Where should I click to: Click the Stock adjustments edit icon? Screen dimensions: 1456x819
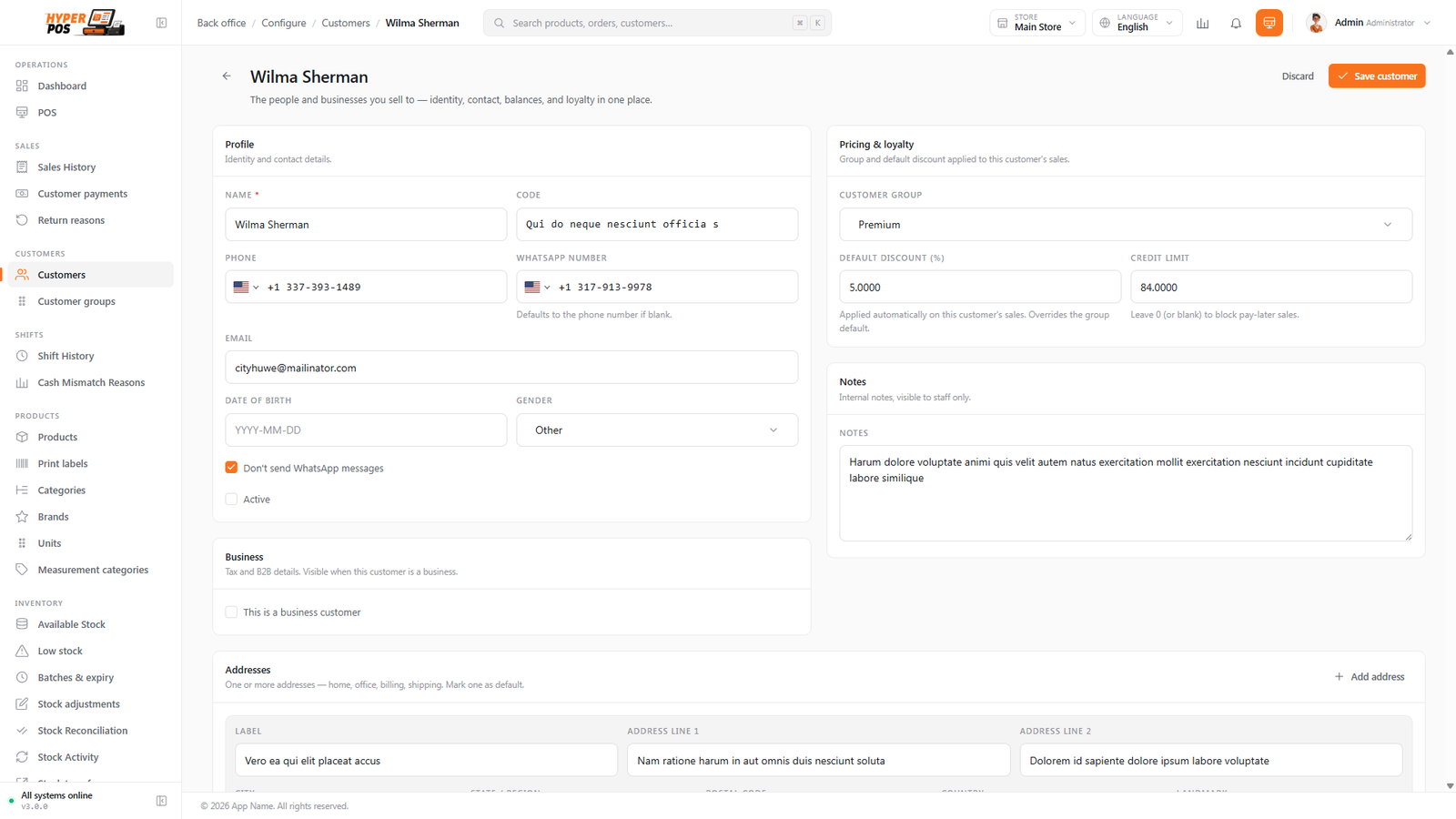point(22,703)
